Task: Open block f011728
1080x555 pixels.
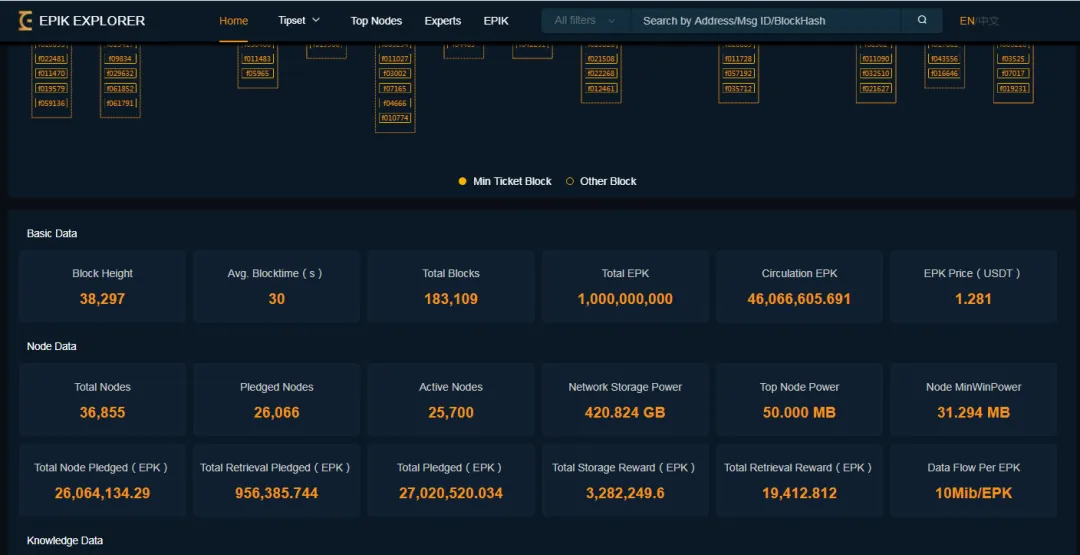Action: click(738, 59)
